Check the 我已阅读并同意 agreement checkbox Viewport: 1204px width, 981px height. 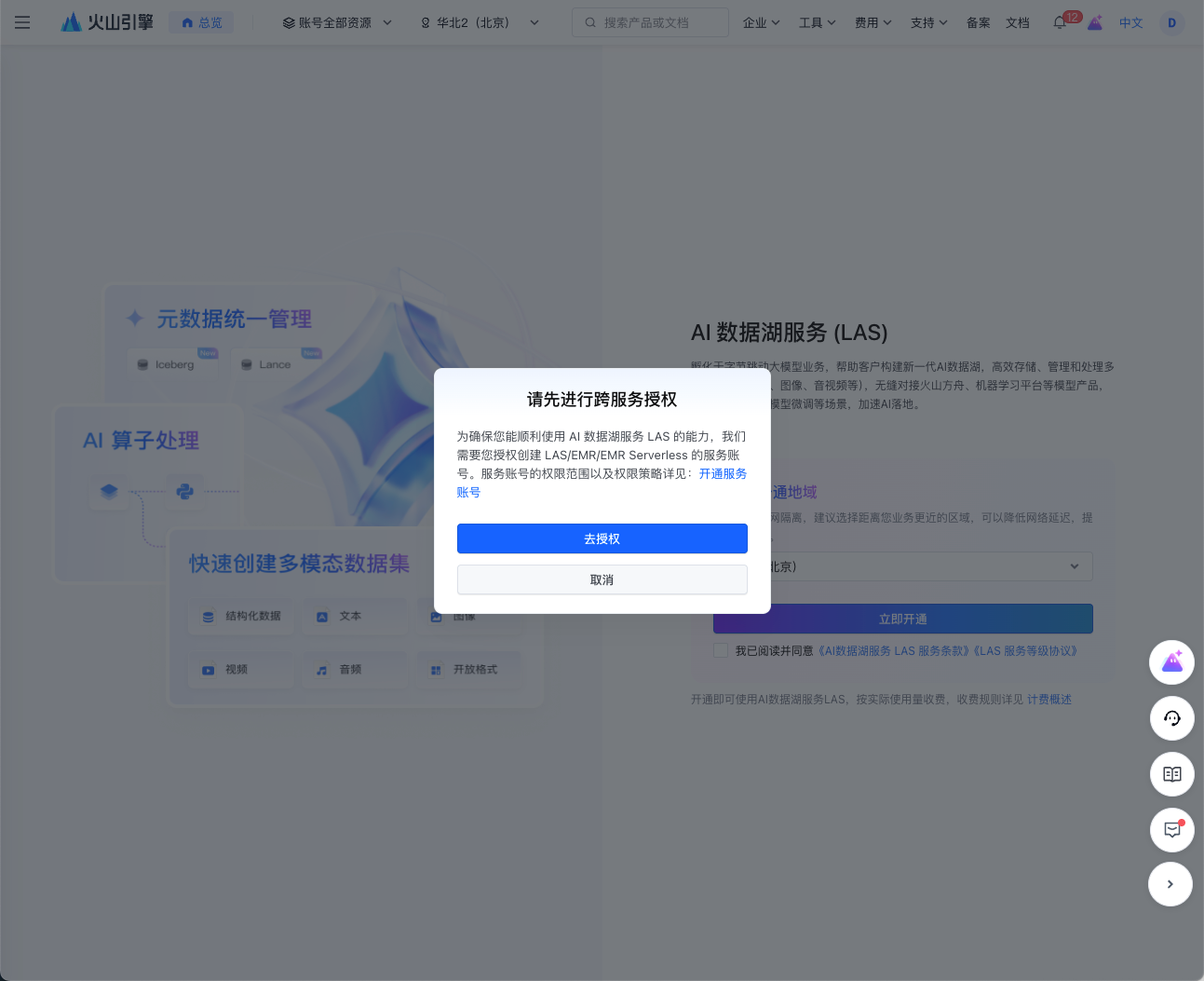721,650
